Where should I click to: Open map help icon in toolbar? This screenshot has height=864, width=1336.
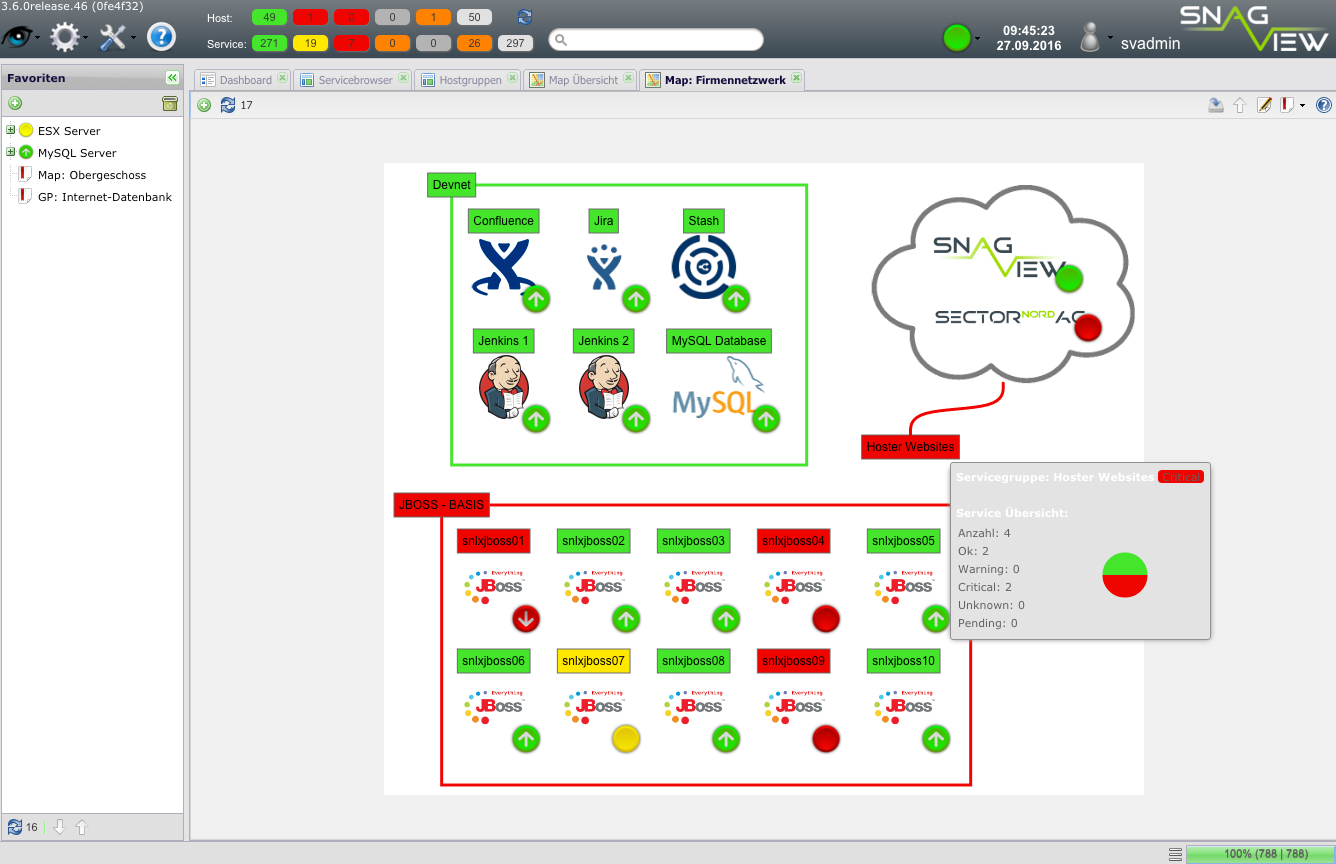pos(1324,105)
